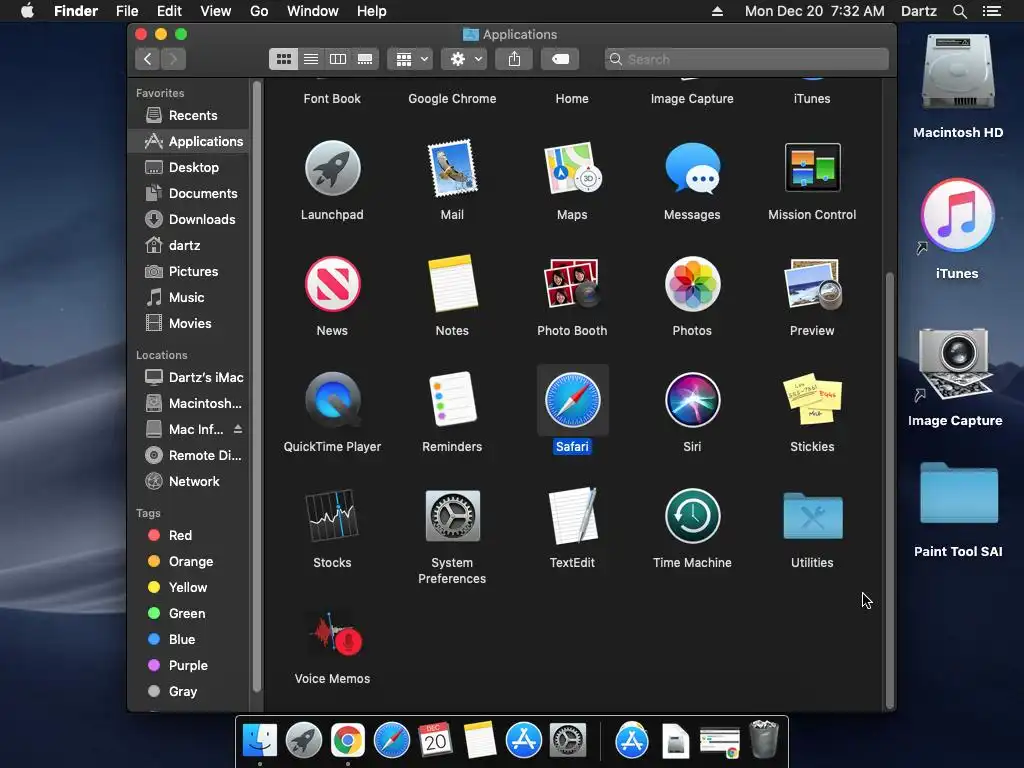1024x768 pixels.
Task: Open Spotlight search in the menu bar
Action: (959, 11)
